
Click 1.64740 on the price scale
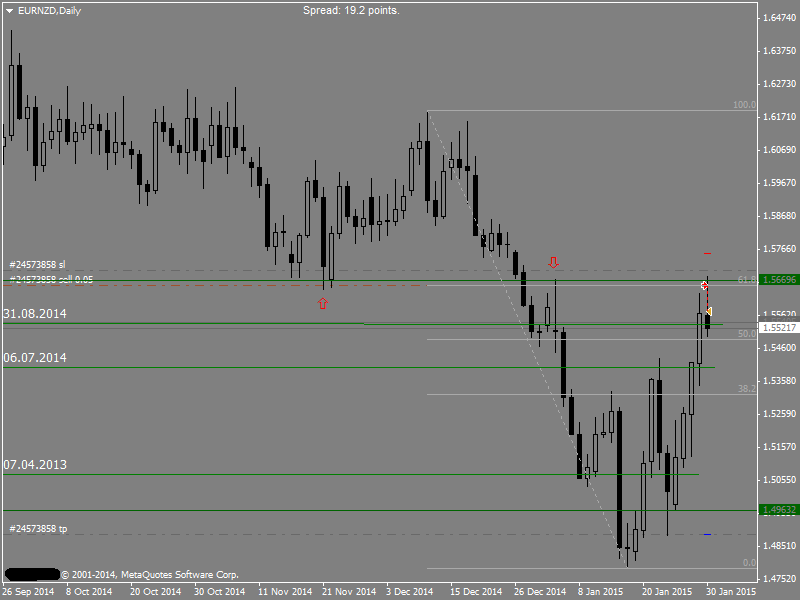point(779,18)
